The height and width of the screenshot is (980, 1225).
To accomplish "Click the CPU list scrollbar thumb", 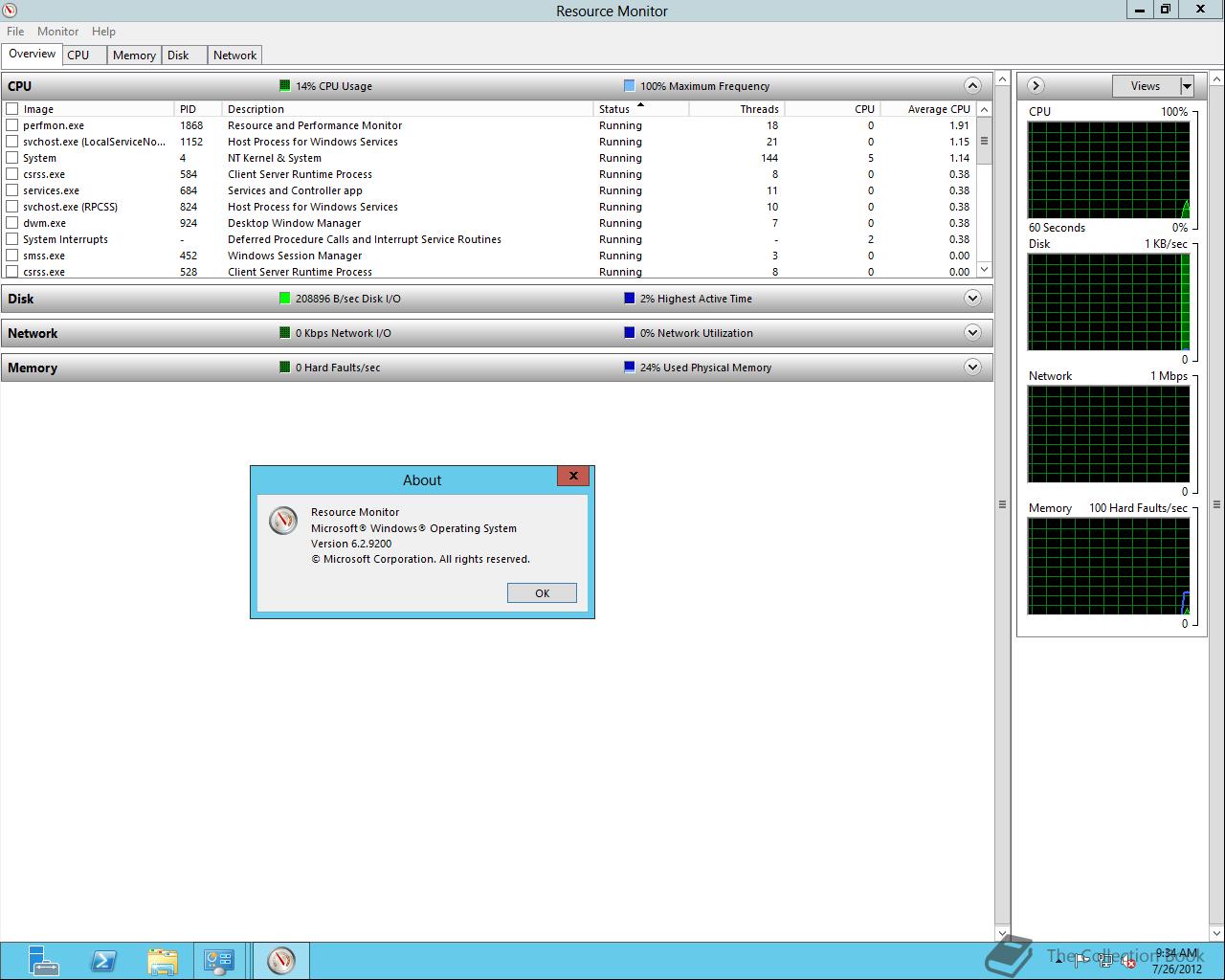I will (984, 141).
